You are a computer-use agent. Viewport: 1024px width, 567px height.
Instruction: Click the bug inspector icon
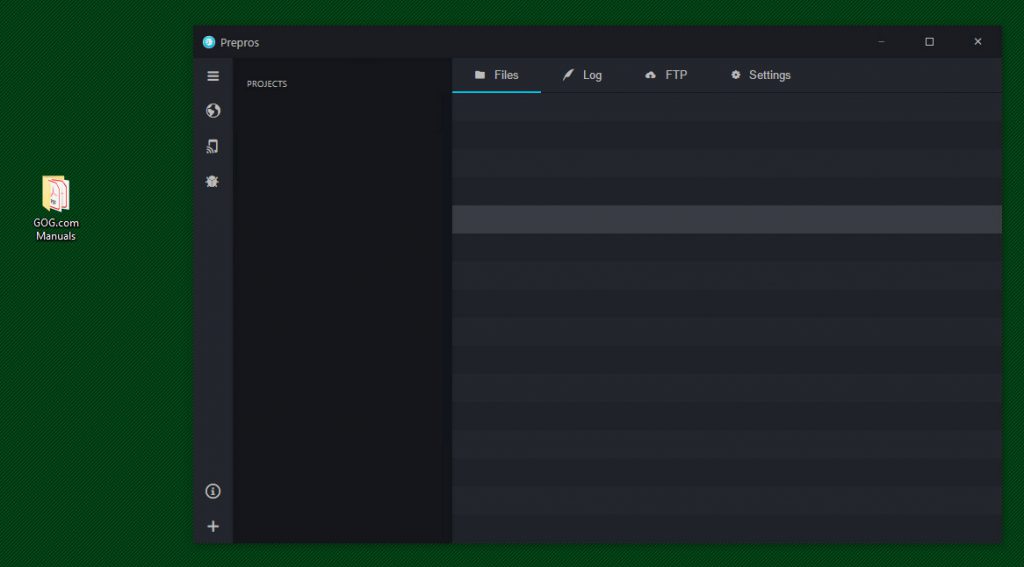212,182
